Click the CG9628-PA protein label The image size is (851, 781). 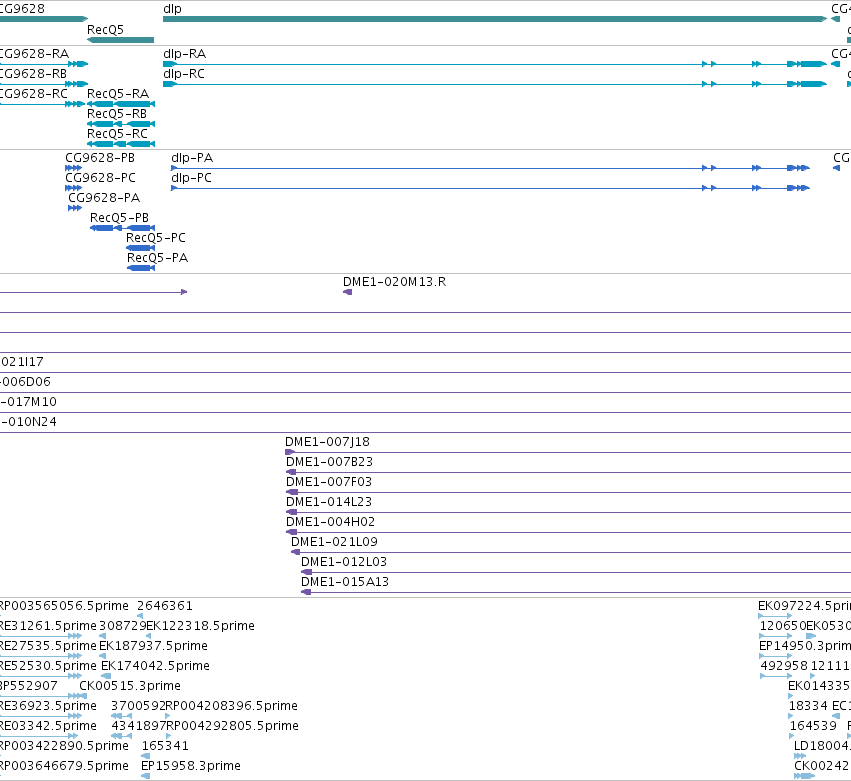point(104,198)
